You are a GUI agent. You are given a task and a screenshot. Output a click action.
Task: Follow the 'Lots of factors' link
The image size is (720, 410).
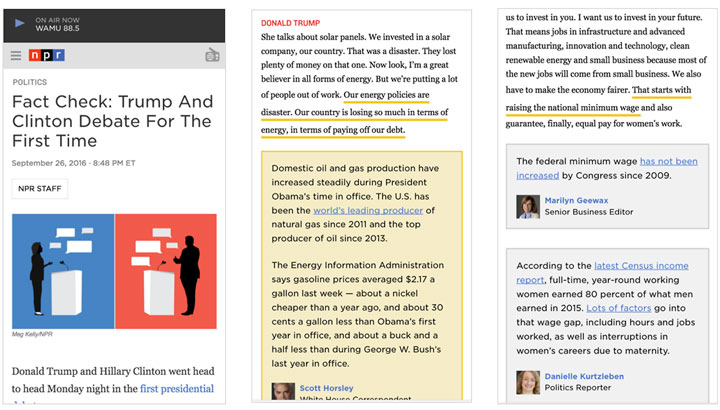click(619, 308)
